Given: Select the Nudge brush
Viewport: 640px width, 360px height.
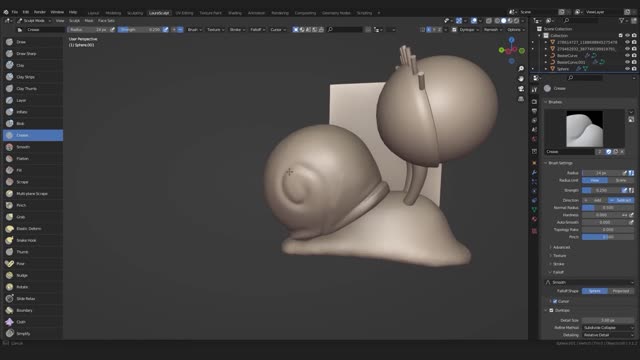Looking at the screenshot, I should [33, 276].
